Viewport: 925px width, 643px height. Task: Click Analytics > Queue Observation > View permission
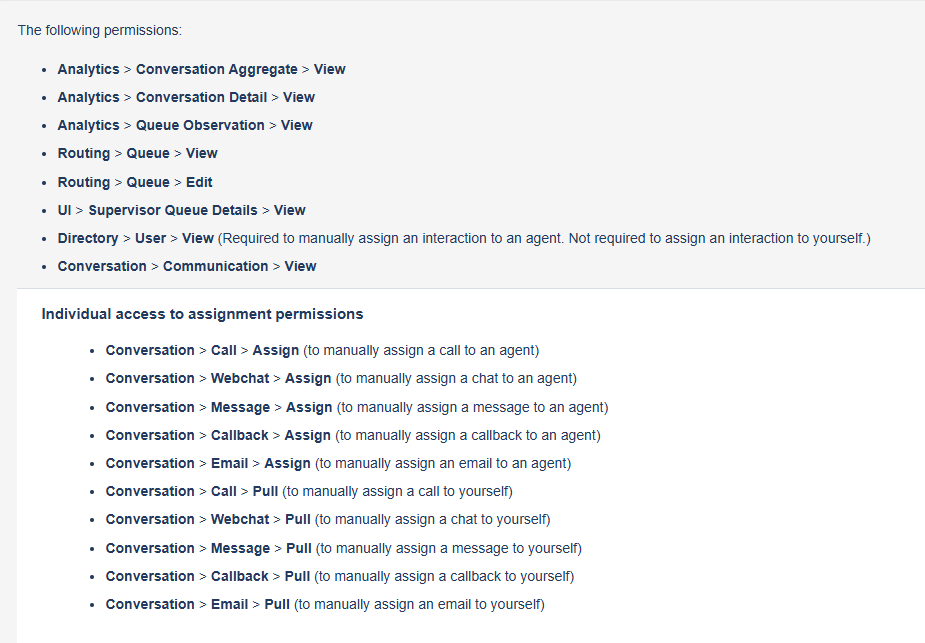point(185,125)
